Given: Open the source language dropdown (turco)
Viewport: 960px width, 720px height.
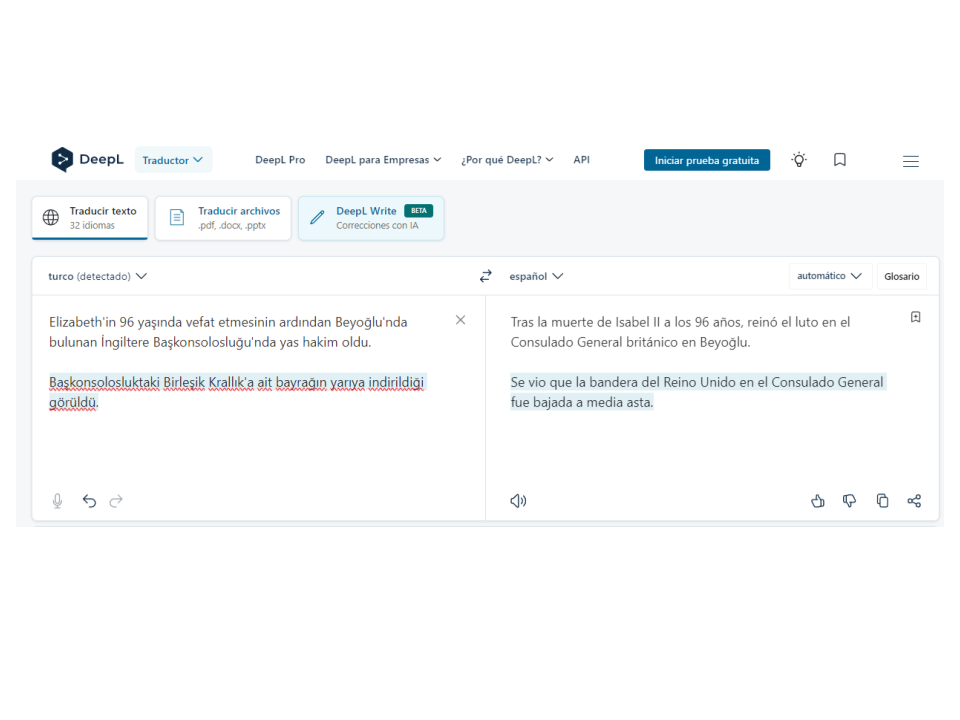Looking at the screenshot, I should click(98, 276).
